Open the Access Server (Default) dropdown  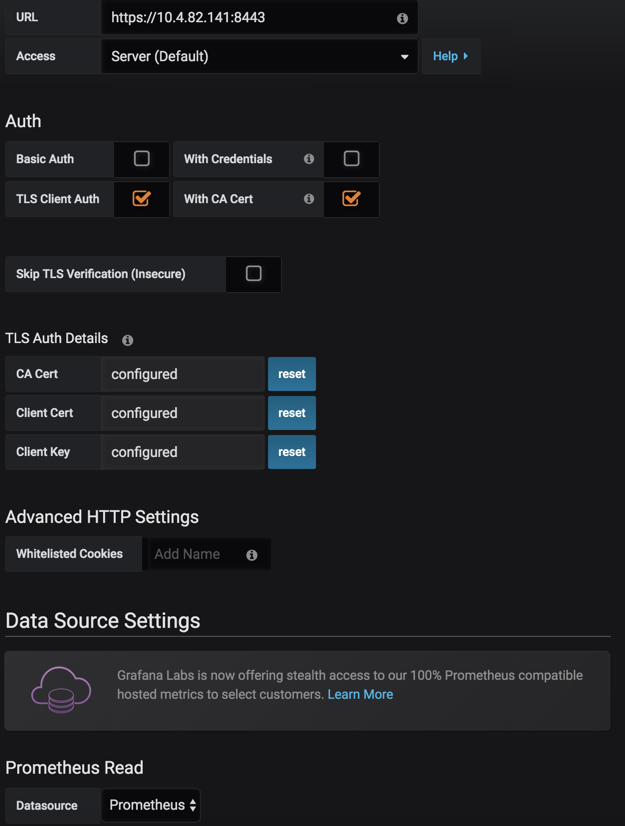click(259, 57)
